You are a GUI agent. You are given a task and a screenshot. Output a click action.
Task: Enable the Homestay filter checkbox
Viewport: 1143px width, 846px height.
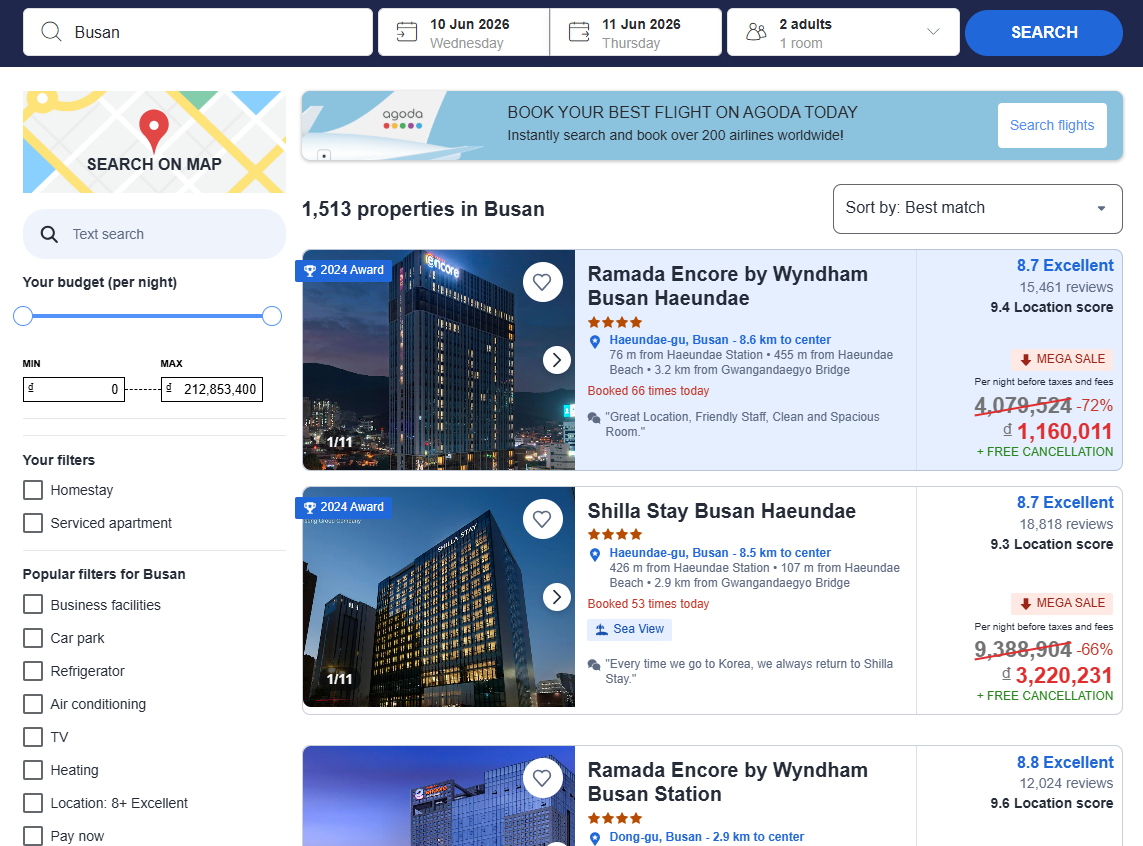[33, 490]
